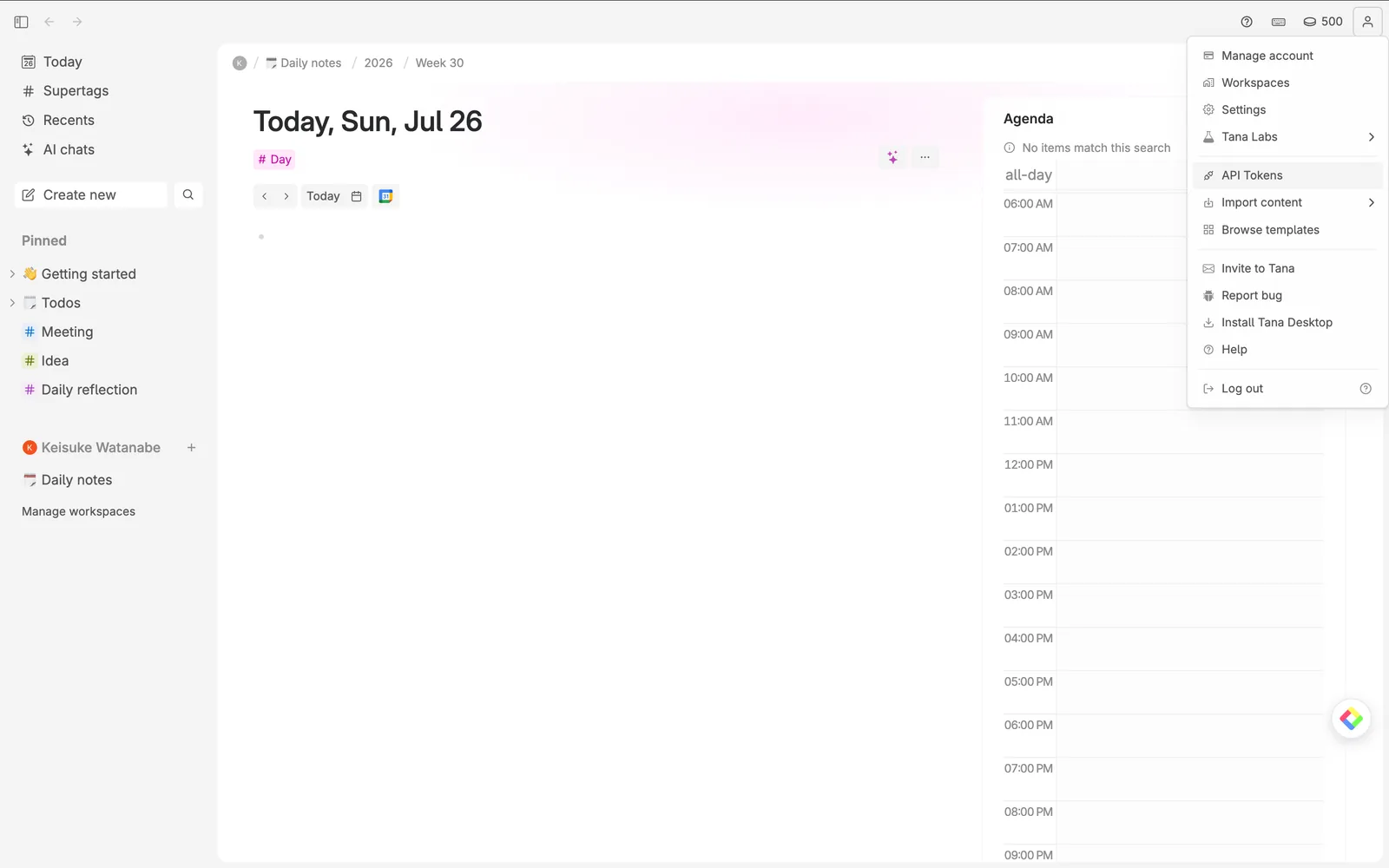Open search with the magnifier icon

coord(188,195)
